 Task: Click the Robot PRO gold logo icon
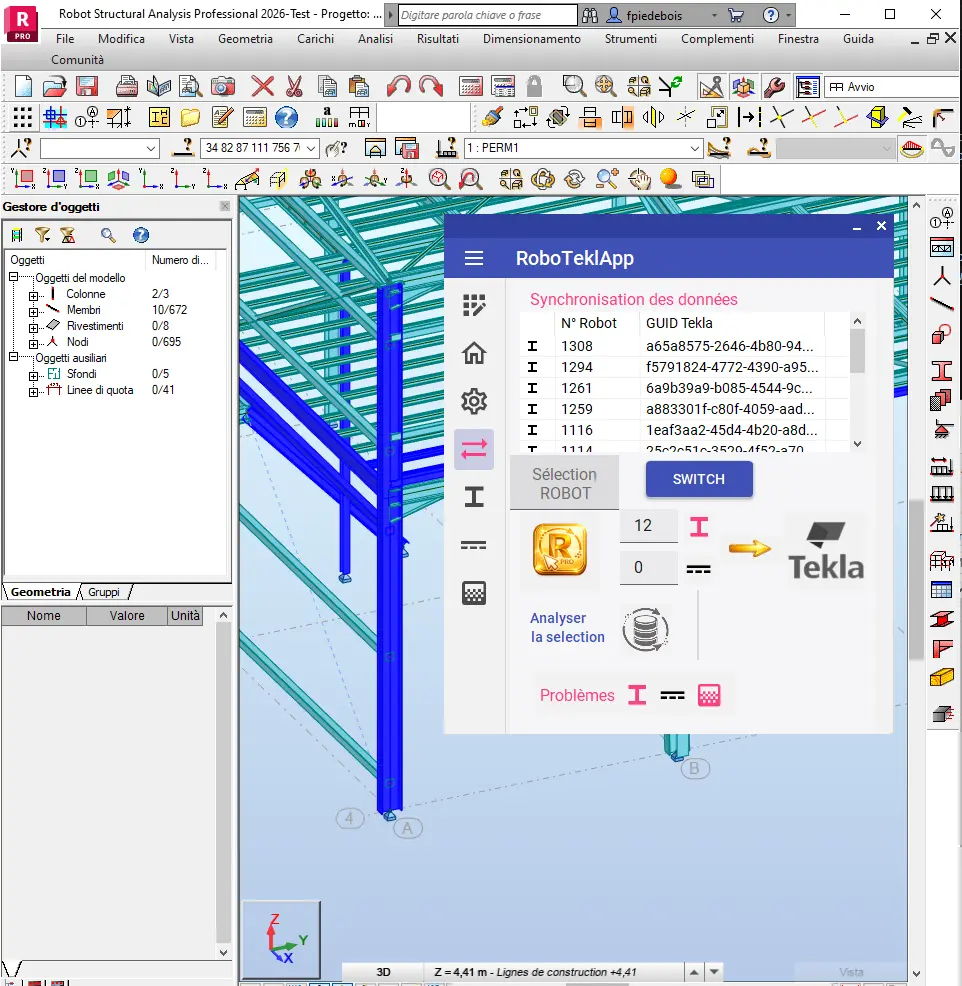560,550
